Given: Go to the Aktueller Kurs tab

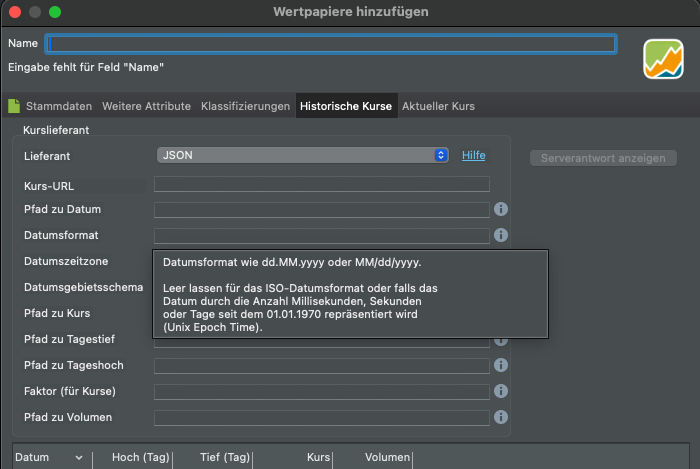Looking at the screenshot, I should (438, 106).
